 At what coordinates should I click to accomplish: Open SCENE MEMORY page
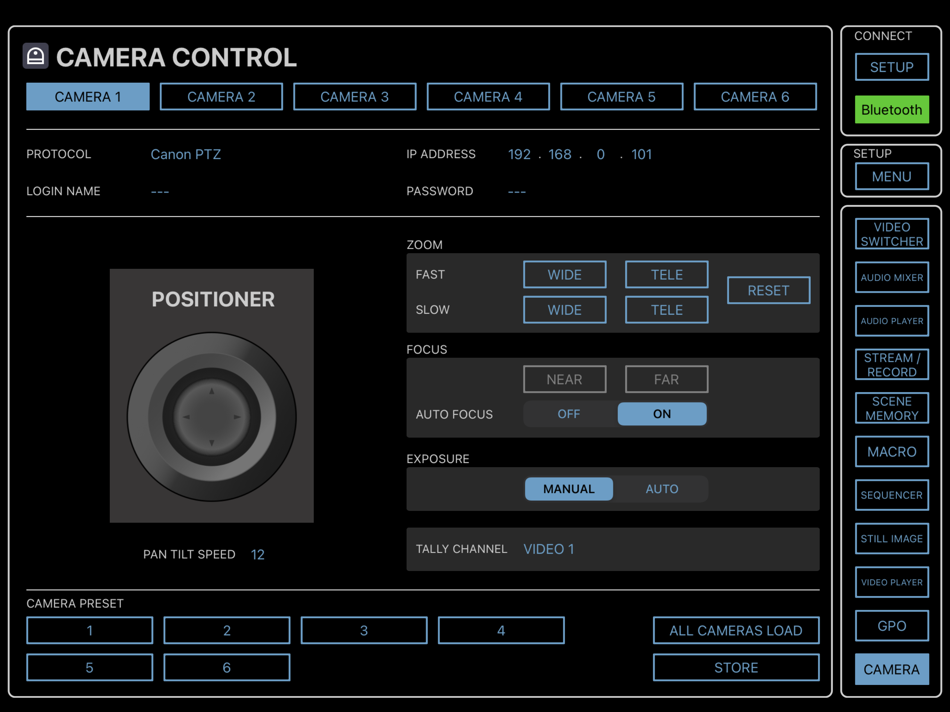pyautogui.click(x=892, y=408)
